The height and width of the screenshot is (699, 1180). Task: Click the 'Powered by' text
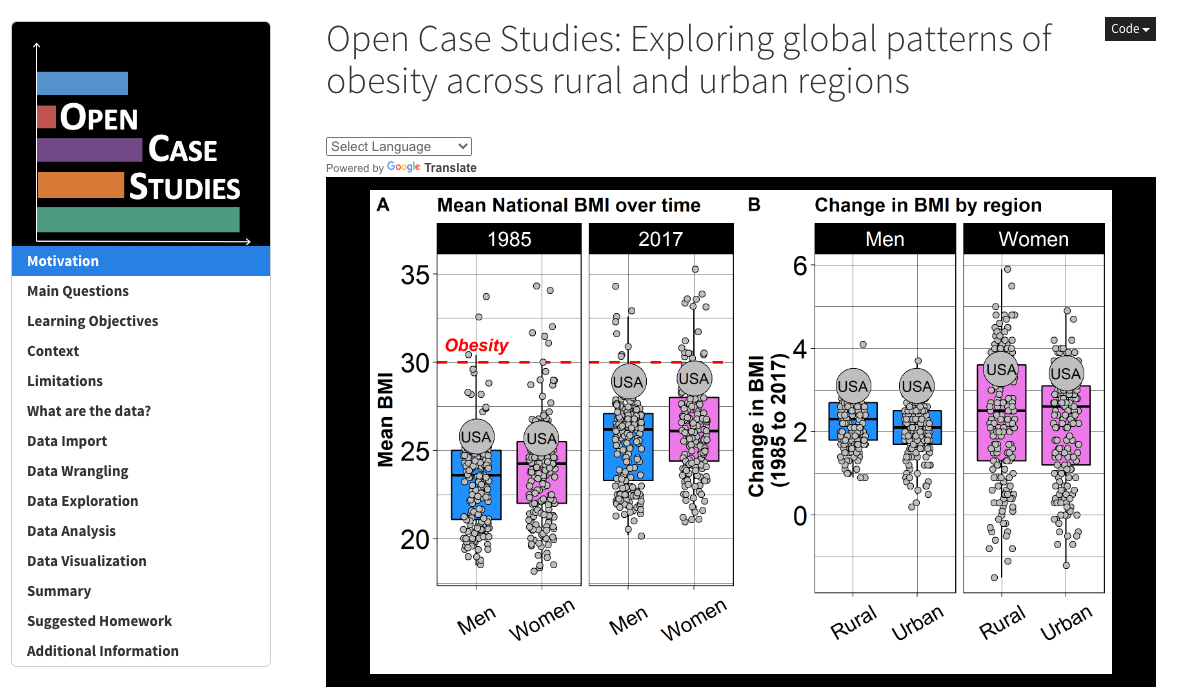click(x=355, y=168)
